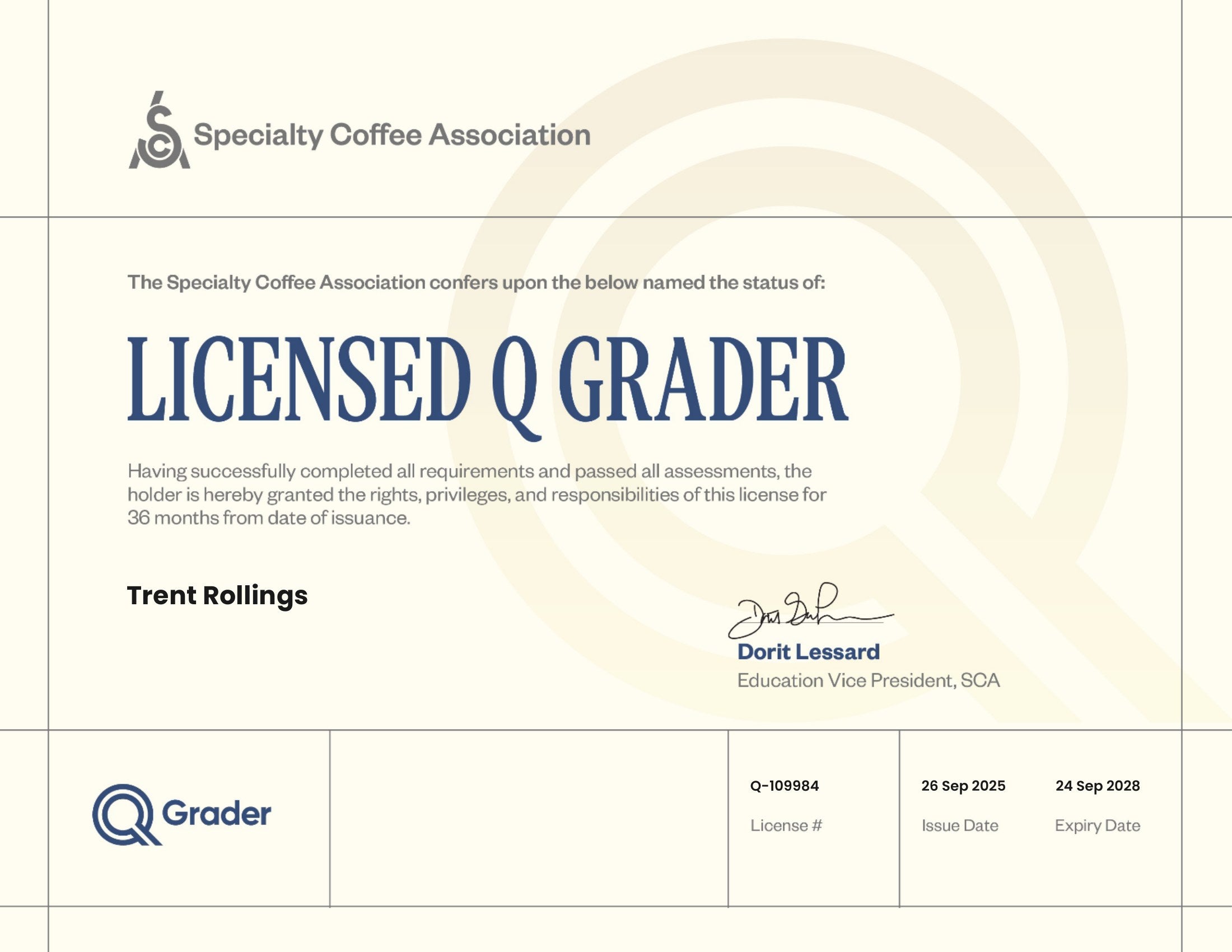
Task: Click the "Issue Date" label
Action: coord(960,825)
